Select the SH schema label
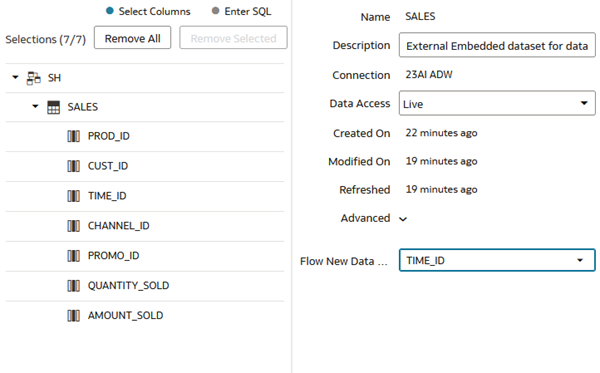 (x=54, y=78)
